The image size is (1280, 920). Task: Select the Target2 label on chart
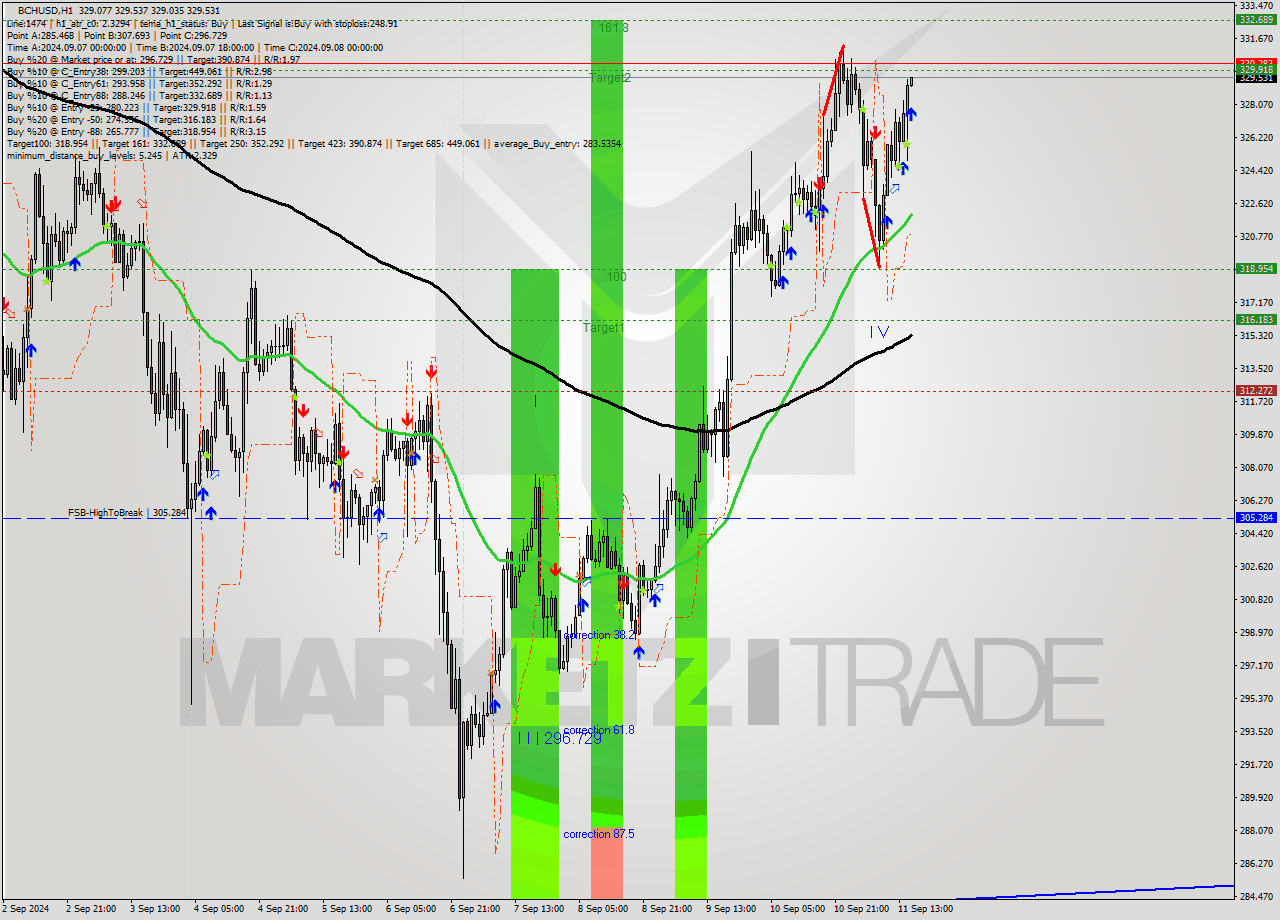click(x=609, y=77)
